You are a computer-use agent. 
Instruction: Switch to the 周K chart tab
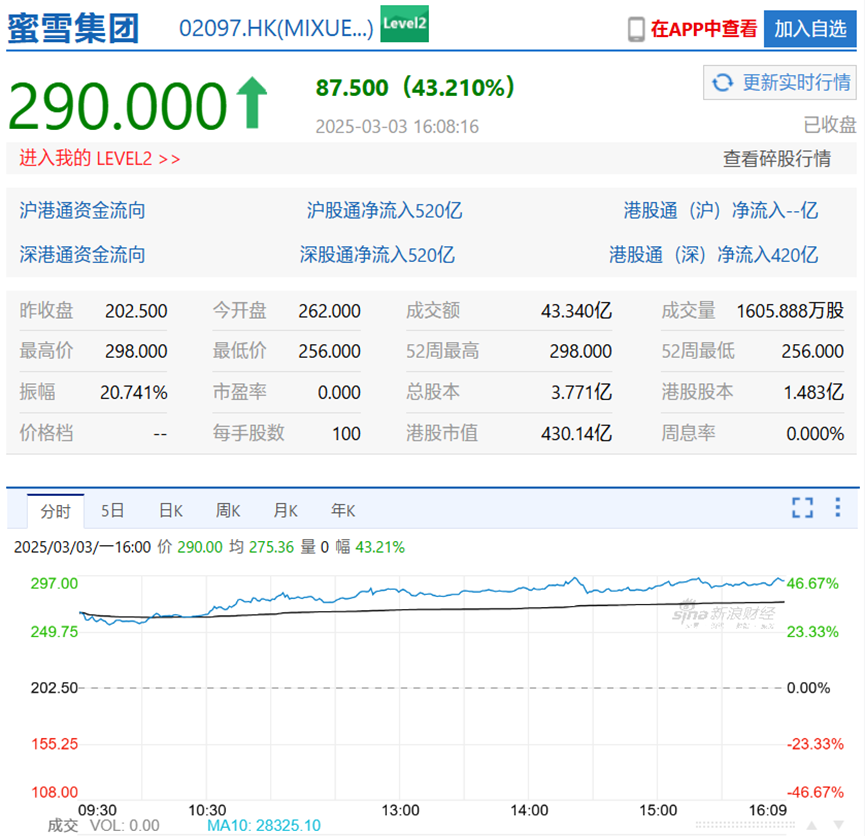[x=228, y=510]
